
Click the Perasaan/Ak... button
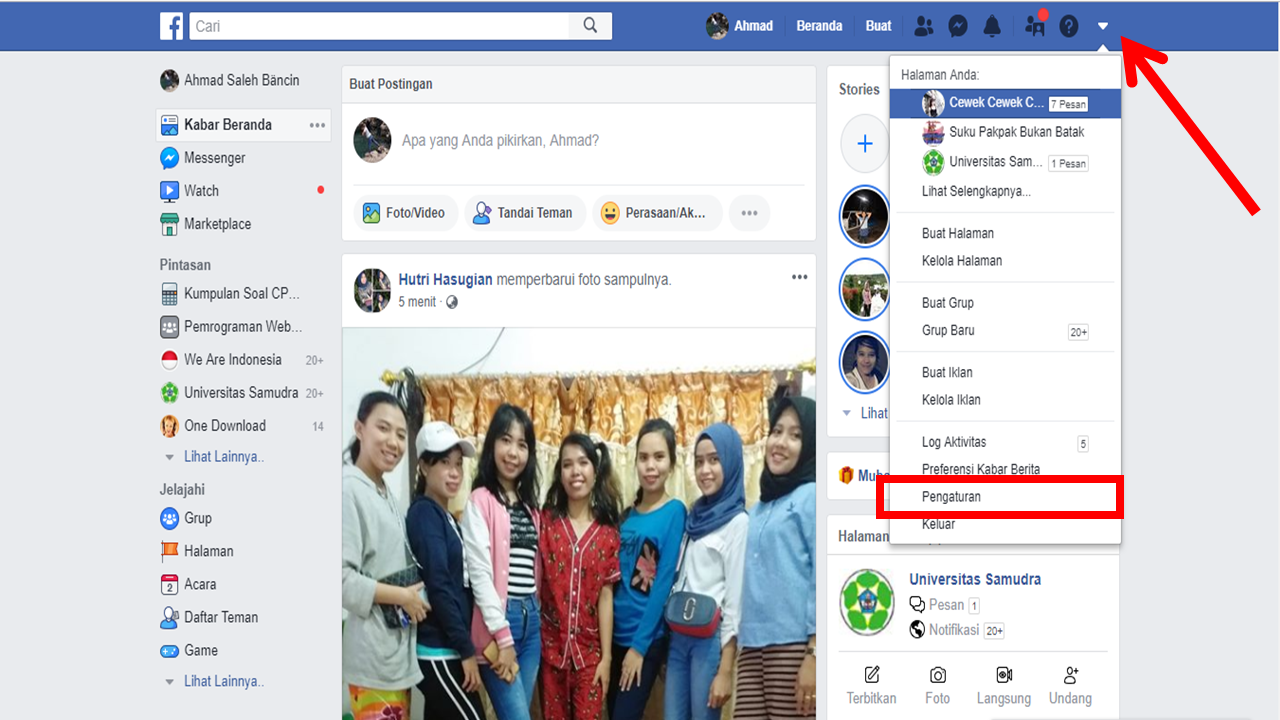point(656,213)
